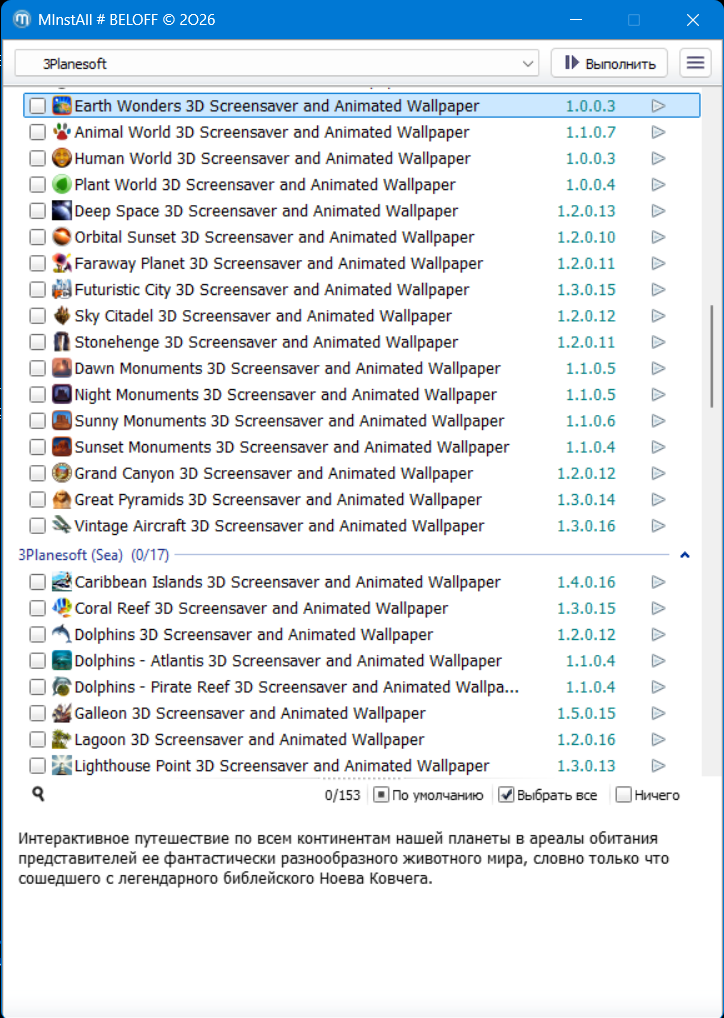Select the Sunny Monuments 3D Screensaver row
This screenshot has width=724, height=1018.
point(362,421)
